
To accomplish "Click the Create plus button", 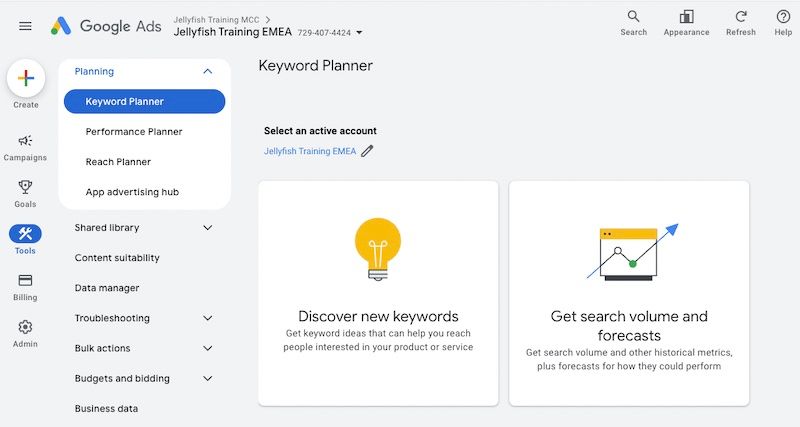I will pos(26,78).
